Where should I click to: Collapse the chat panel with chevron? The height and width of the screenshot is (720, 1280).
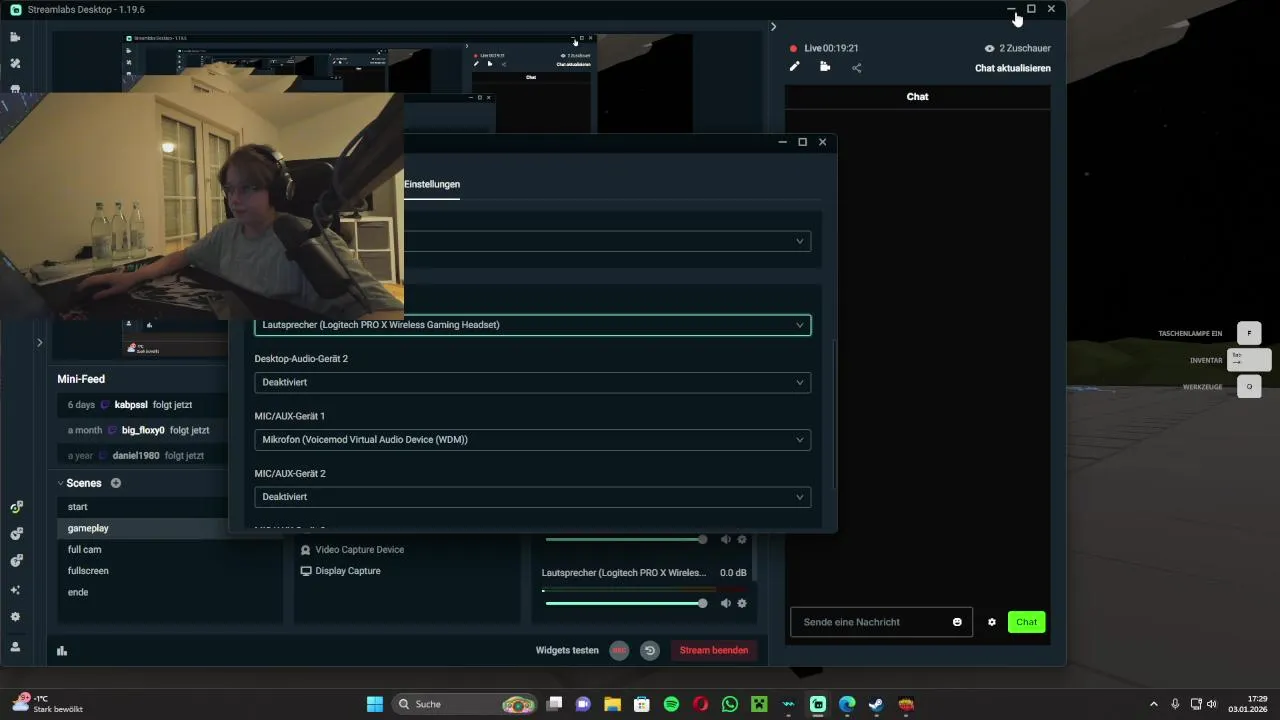pos(773,27)
